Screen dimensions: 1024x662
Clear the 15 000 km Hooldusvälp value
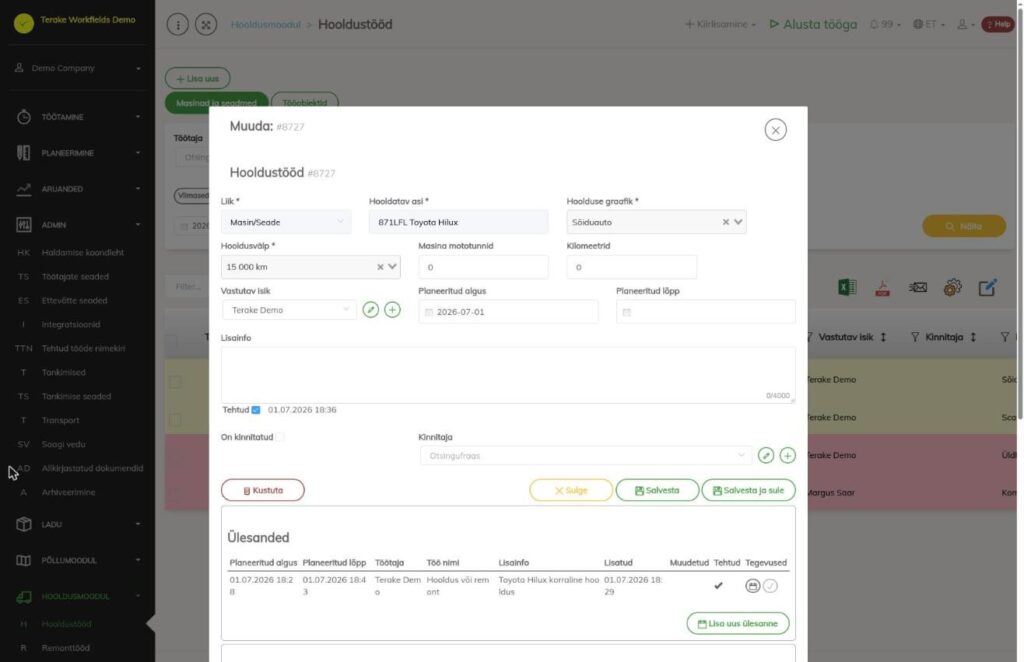point(380,266)
